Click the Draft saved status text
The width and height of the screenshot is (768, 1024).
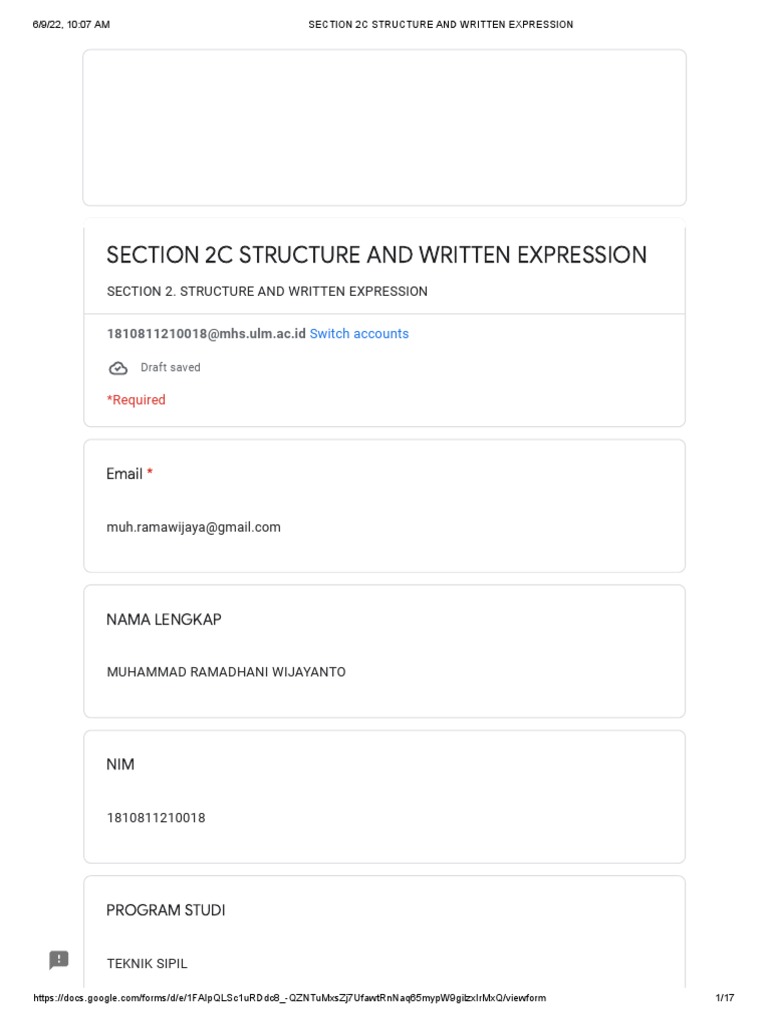point(170,368)
